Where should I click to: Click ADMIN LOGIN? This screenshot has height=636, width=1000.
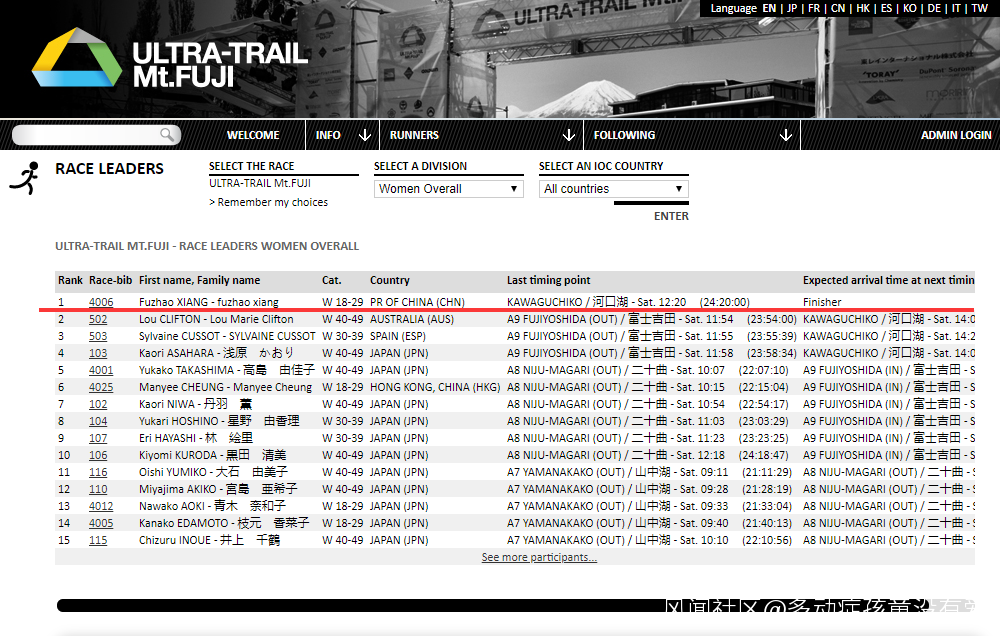click(956, 135)
